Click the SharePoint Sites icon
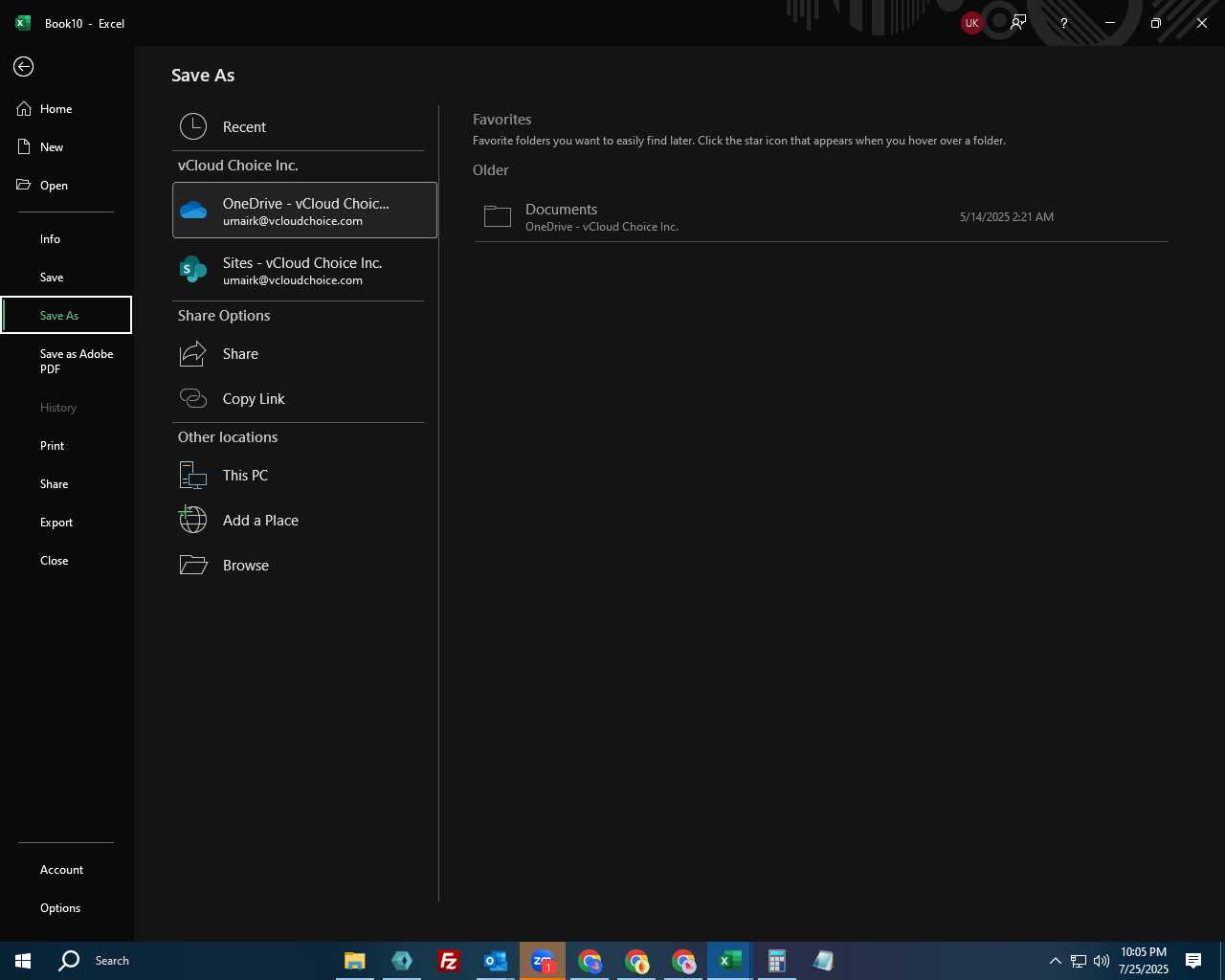This screenshot has height=980, width=1225. click(x=193, y=270)
